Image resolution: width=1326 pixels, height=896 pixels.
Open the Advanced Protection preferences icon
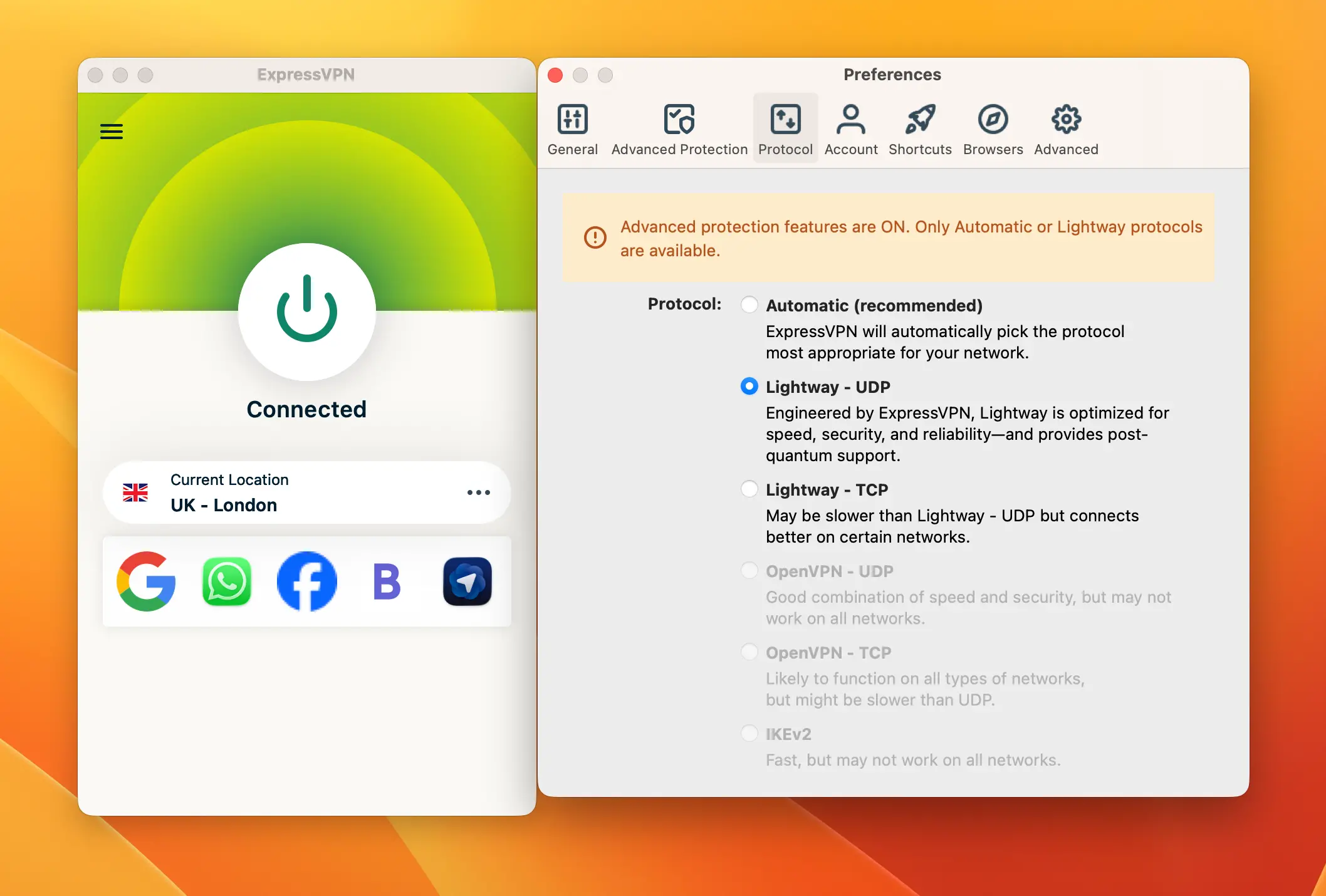click(x=679, y=127)
